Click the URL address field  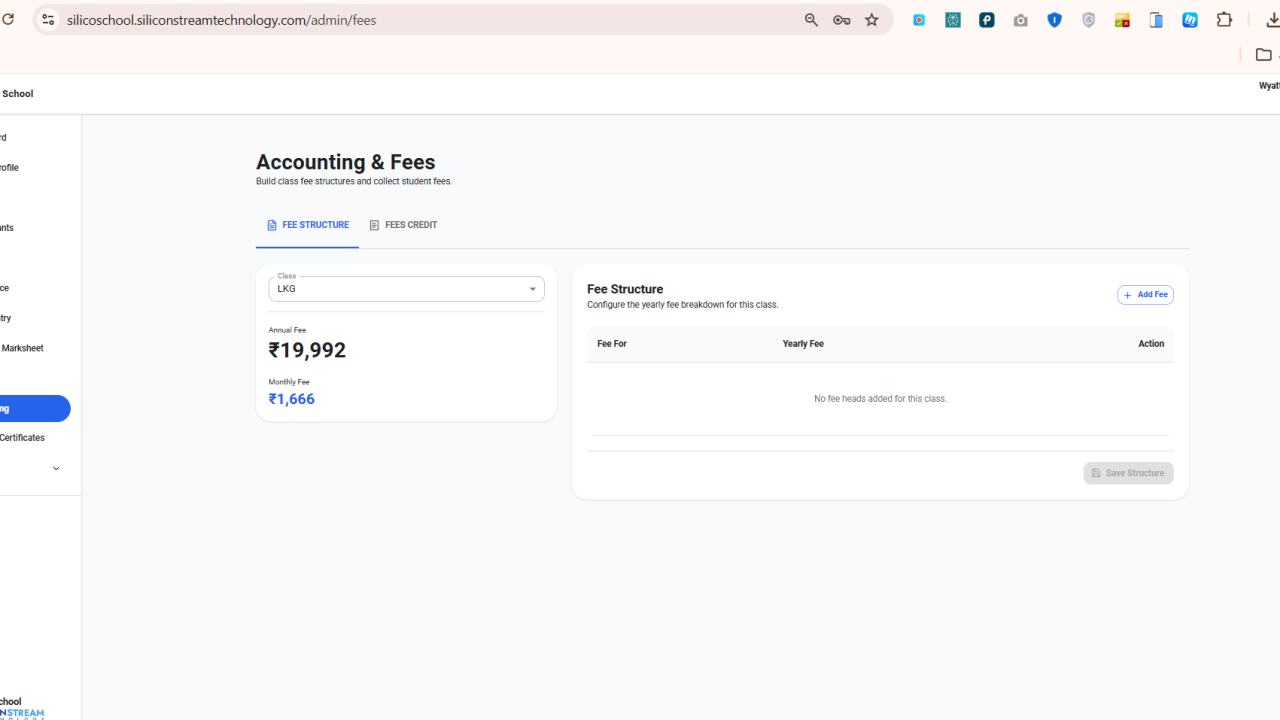pos(430,20)
